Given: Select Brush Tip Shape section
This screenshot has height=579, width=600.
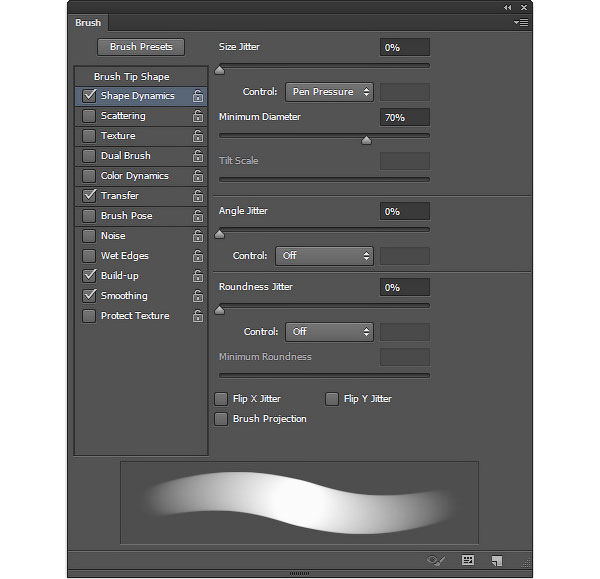Looking at the screenshot, I should tap(132, 77).
